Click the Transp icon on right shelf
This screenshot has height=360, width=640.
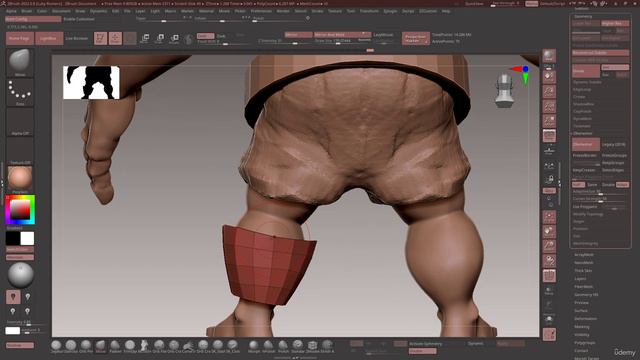tap(549, 291)
